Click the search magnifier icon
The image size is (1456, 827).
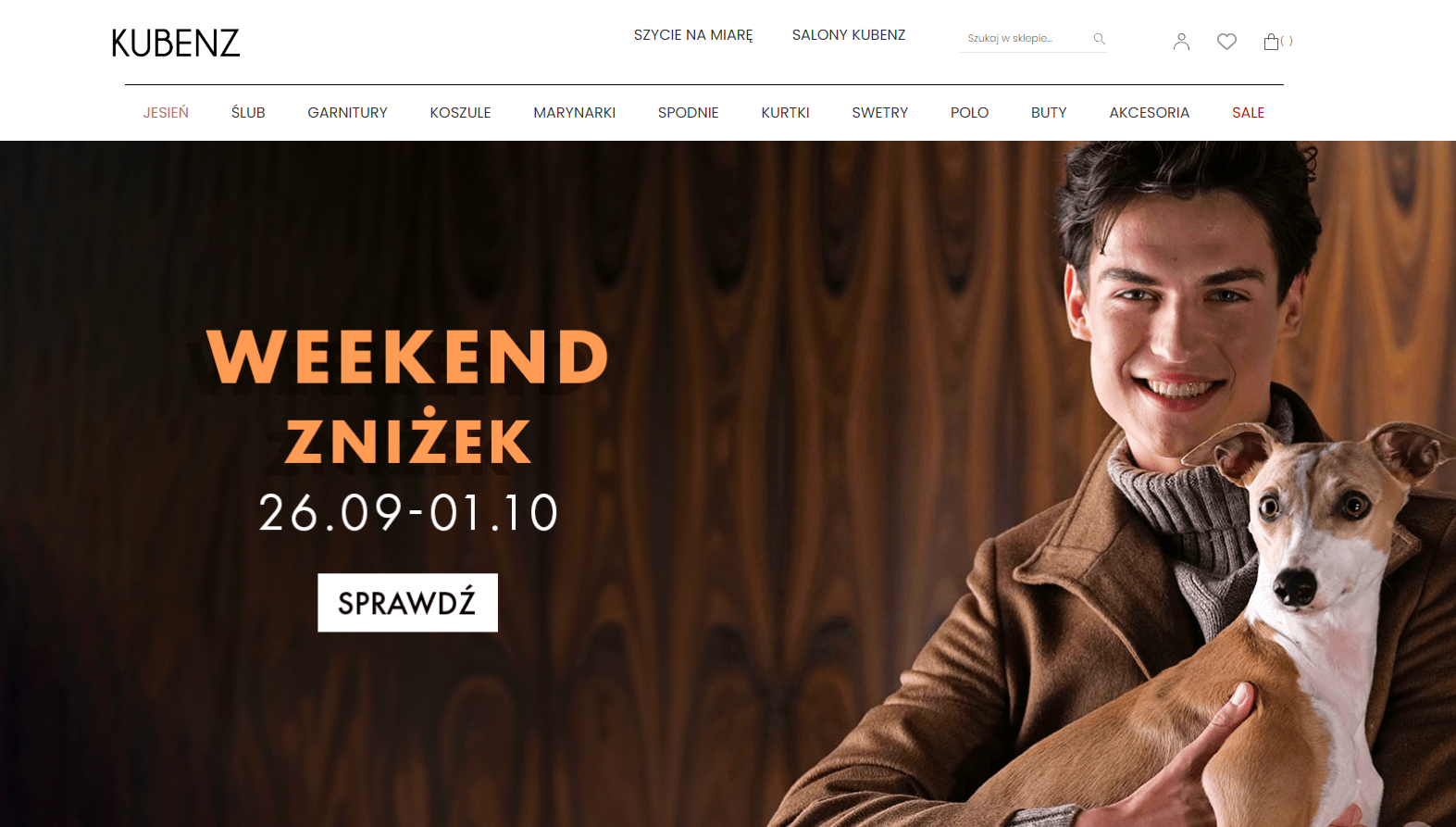(x=1099, y=39)
